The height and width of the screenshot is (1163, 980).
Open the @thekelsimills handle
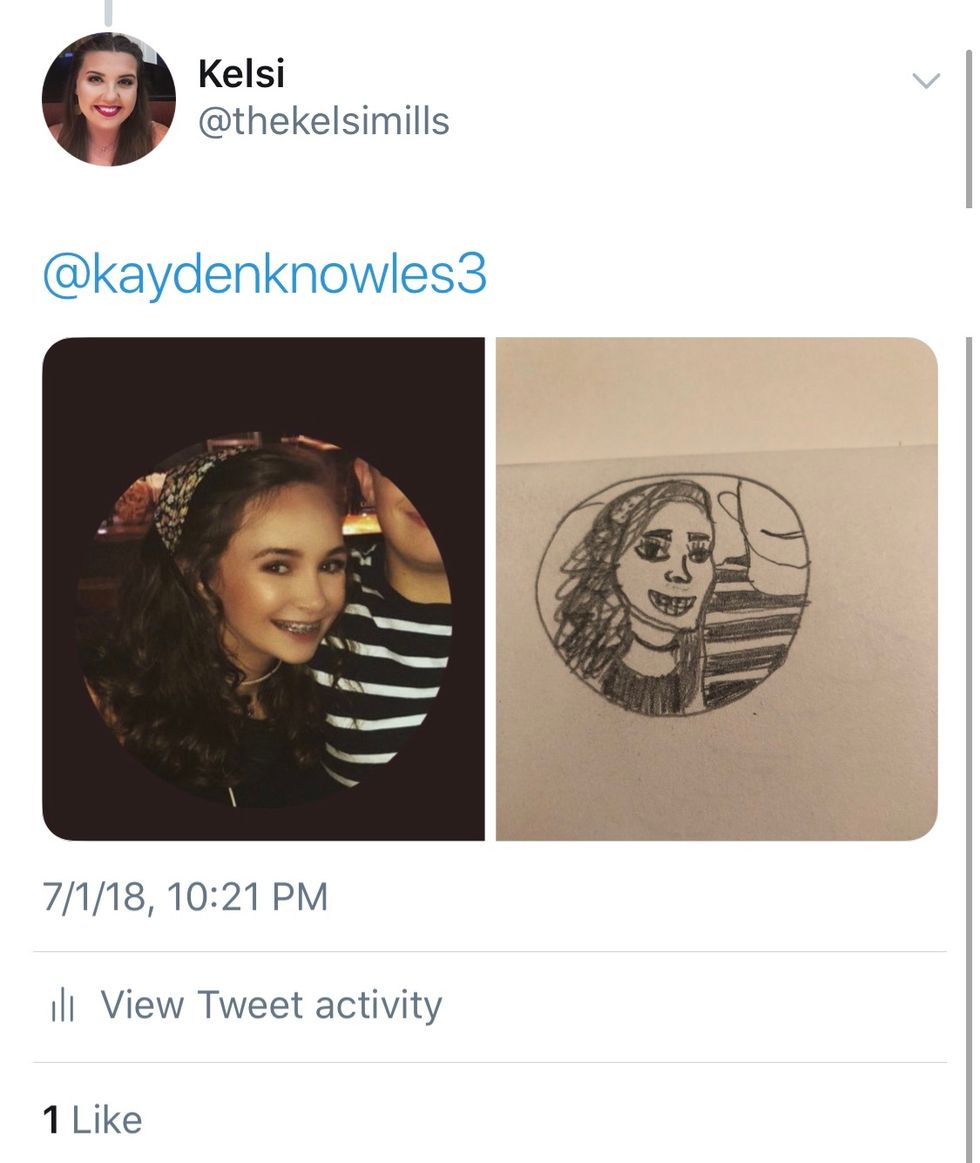tap(323, 121)
